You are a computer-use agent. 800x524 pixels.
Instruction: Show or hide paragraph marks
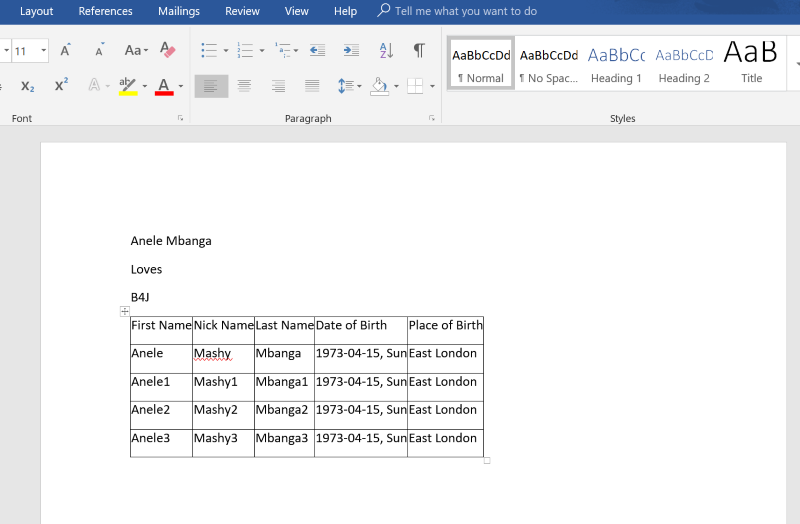pyautogui.click(x=419, y=50)
